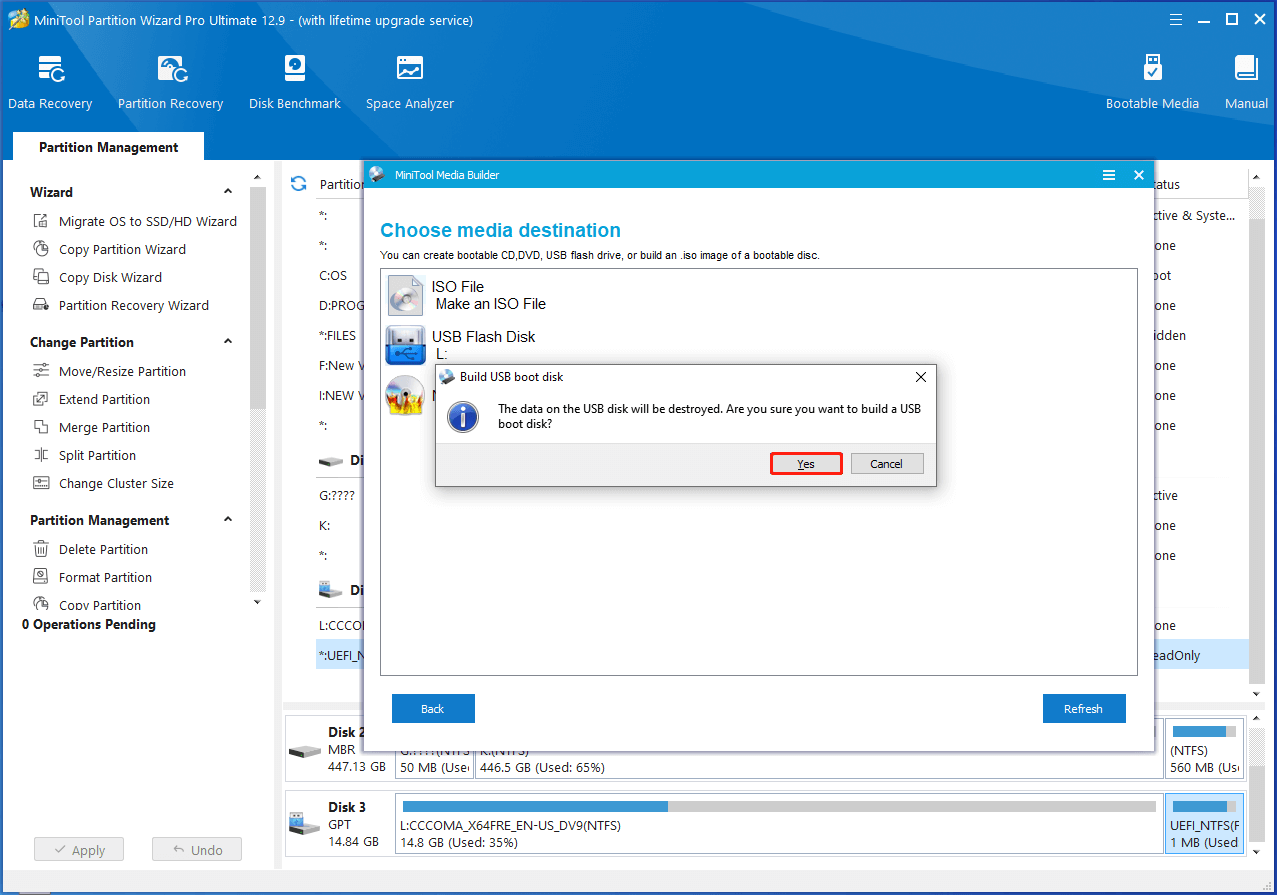
Task: Start Copy Disk Wizard
Action: pyautogui.click(x=97, y=277)
